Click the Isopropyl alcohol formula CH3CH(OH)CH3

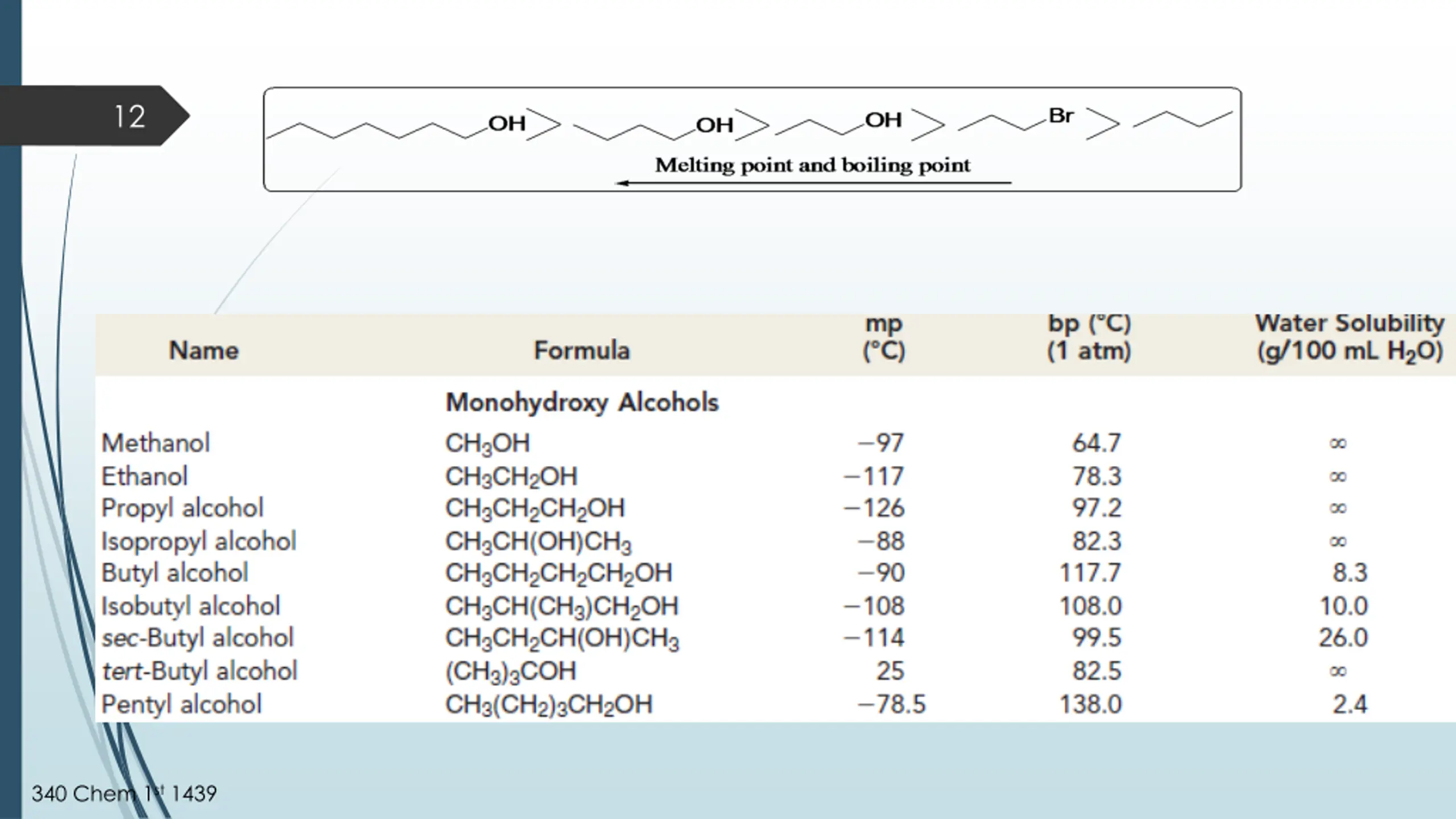coord(538,541)
